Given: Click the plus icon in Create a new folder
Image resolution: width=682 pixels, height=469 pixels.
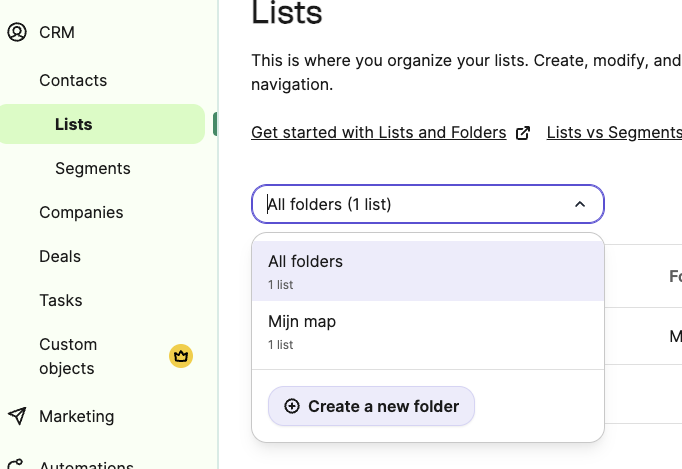Looking at the screenshot, I should click(292, 406).
